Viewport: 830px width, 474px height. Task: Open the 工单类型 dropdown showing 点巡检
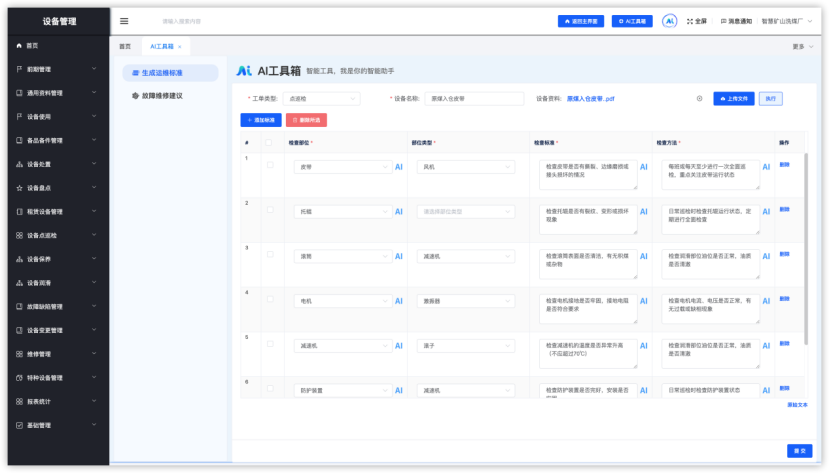click(x=321, y=99)
